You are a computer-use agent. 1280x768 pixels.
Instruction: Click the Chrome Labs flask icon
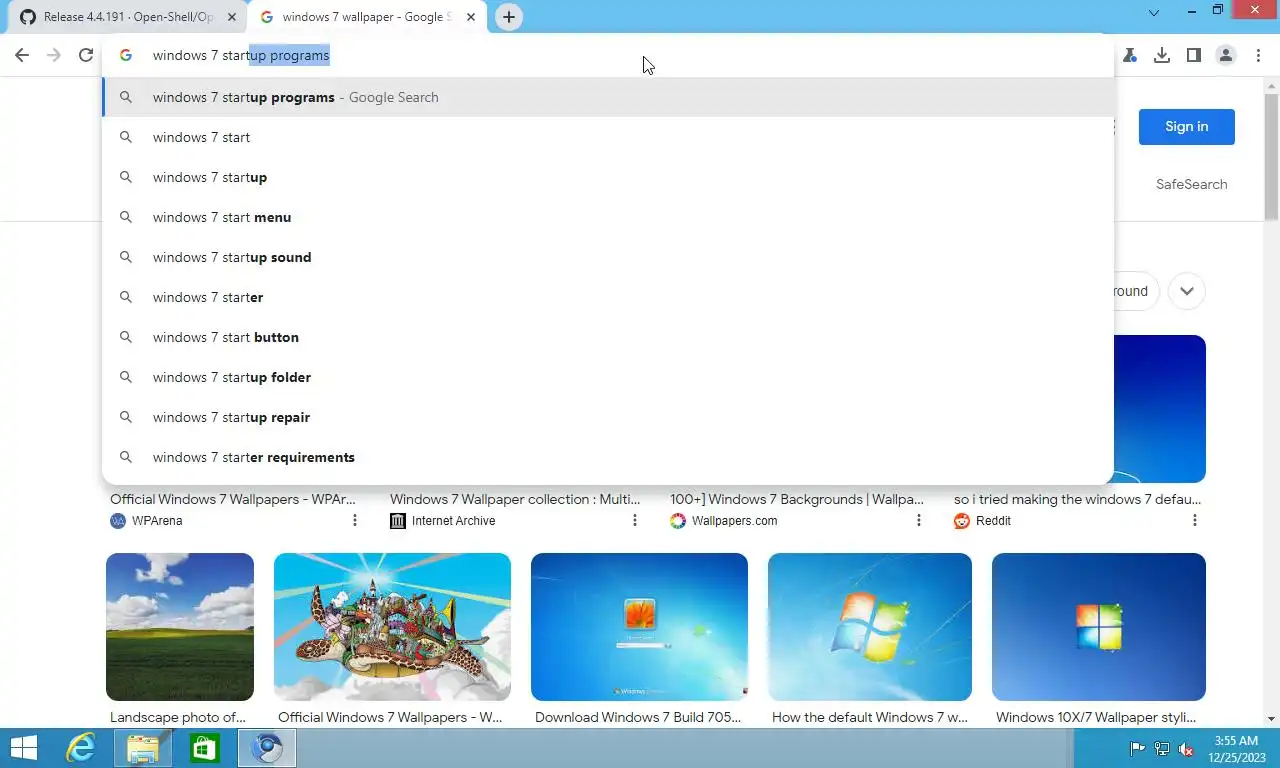1130,55
